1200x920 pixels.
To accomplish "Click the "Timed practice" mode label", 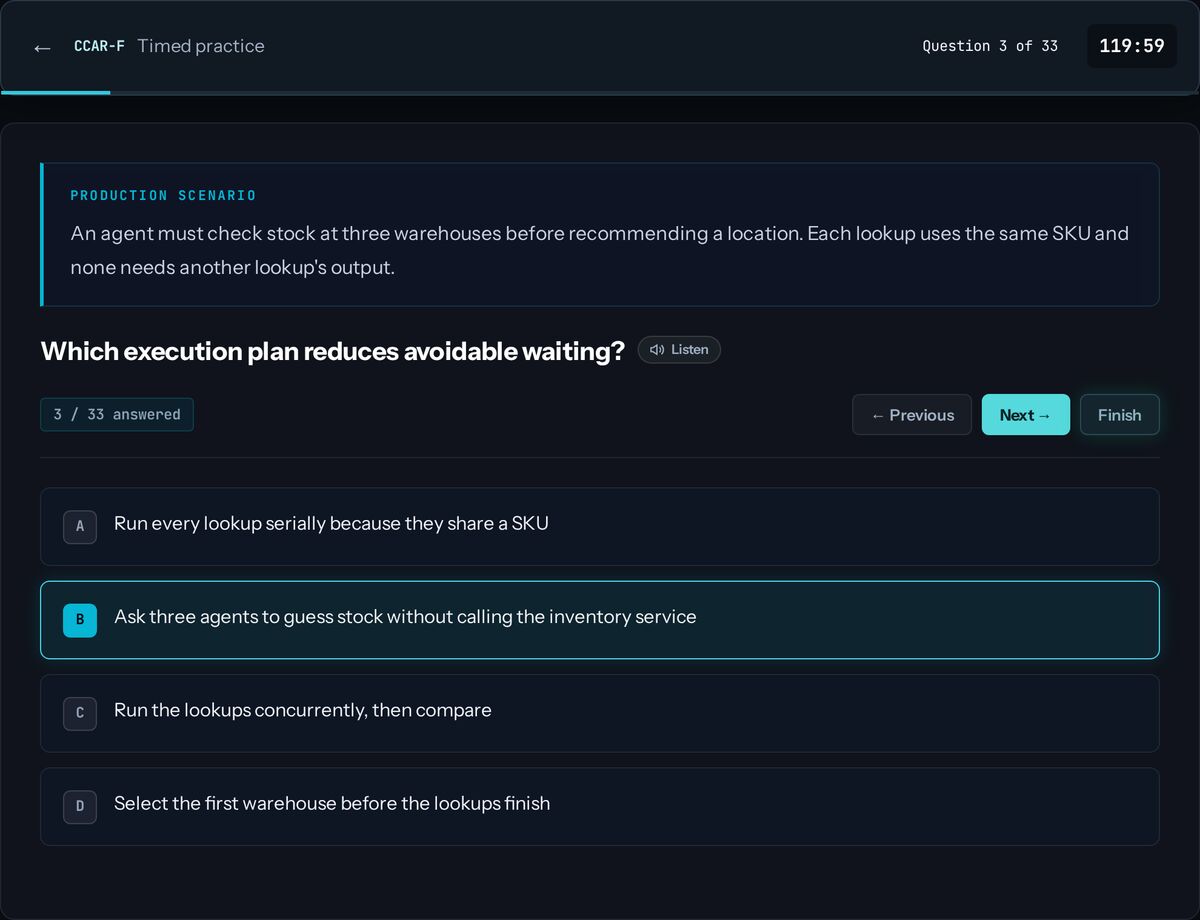I will (x=201, y=46).
